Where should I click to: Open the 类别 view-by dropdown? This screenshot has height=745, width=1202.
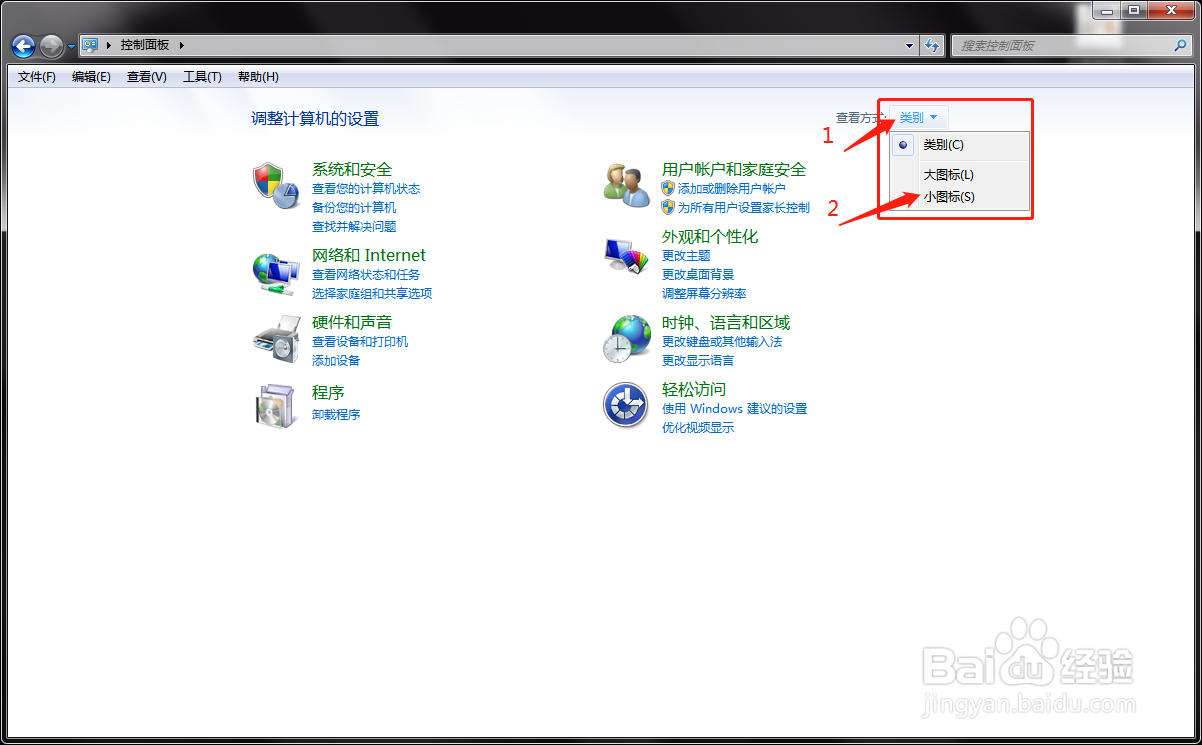click(x=918, y=118)
